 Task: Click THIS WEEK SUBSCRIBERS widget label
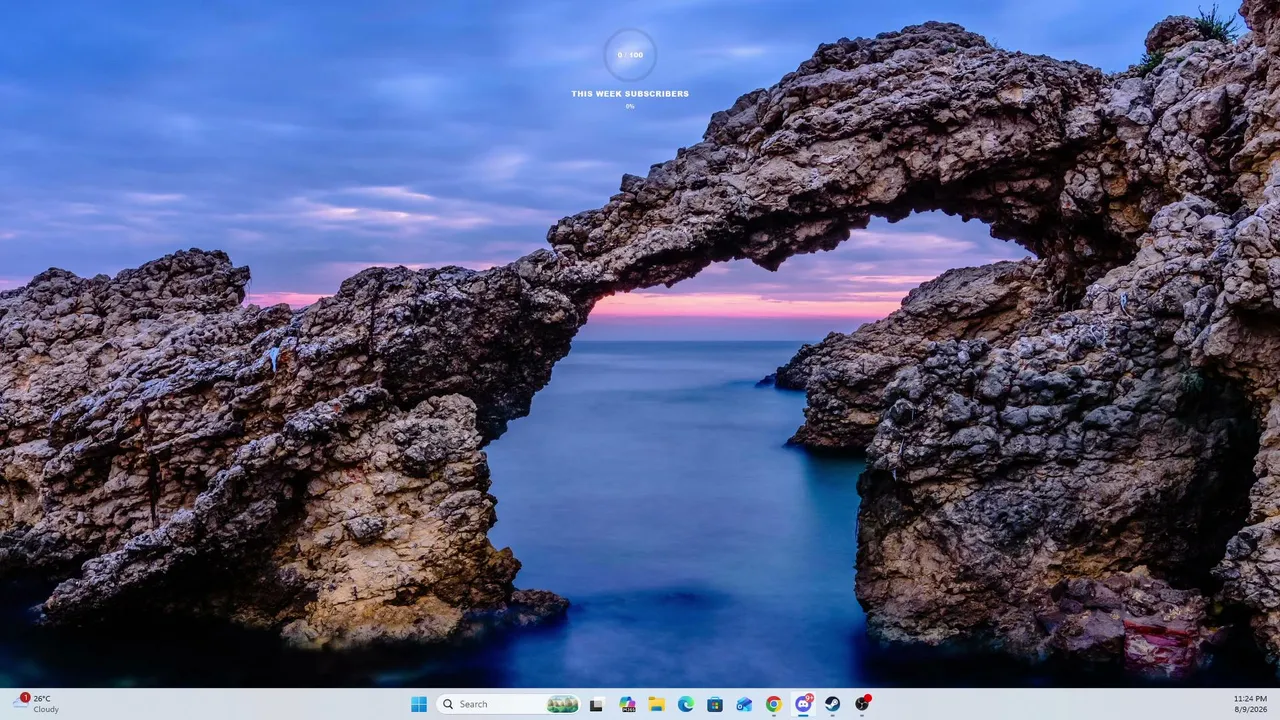click(630, 94)
